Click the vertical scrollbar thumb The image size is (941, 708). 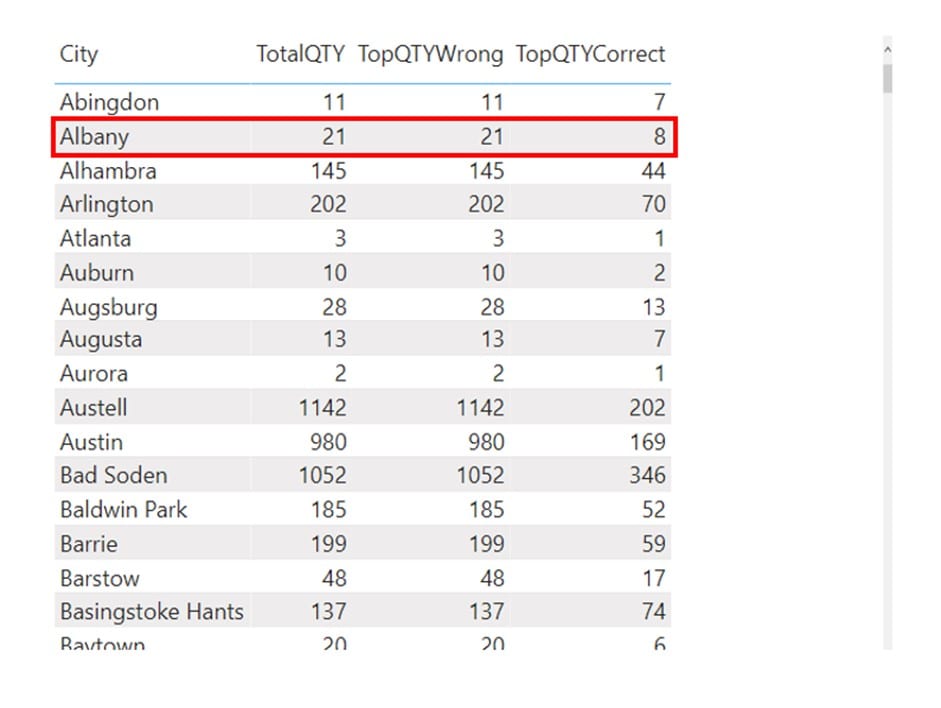click(x=888, y=79)
